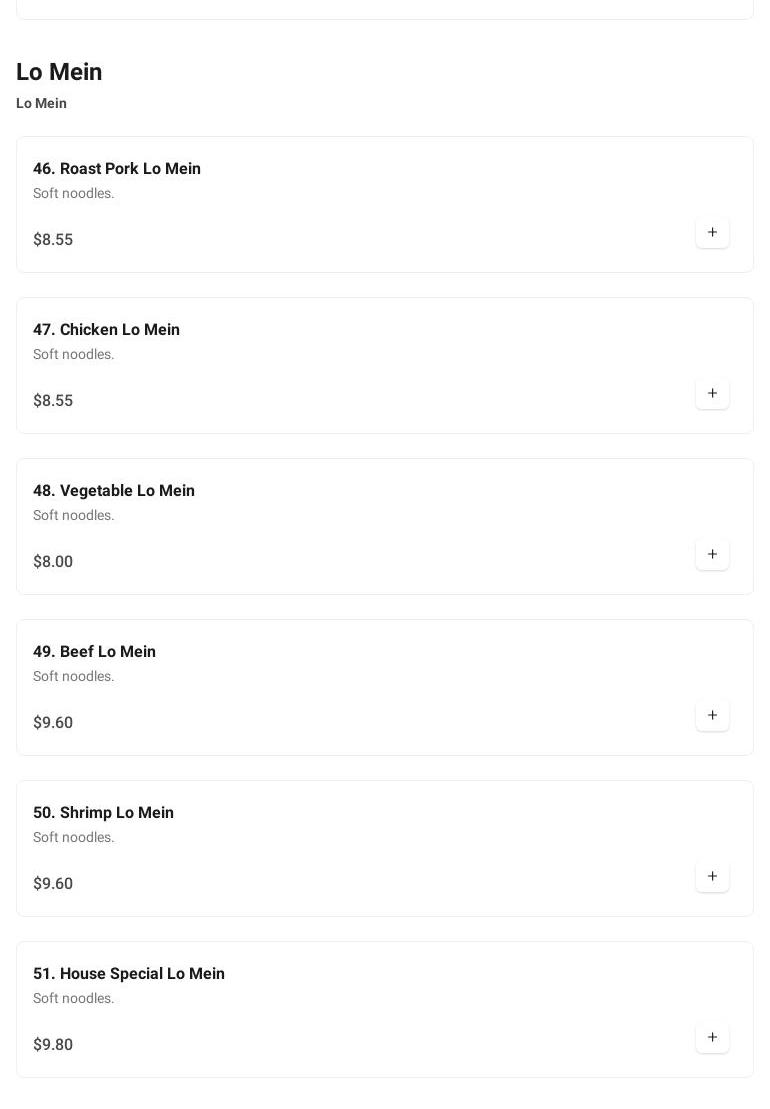Add House Special Lo Mein with plus icon
Image resolution: width=770 pixels, height=1109 pixels.
point(712,1038)
